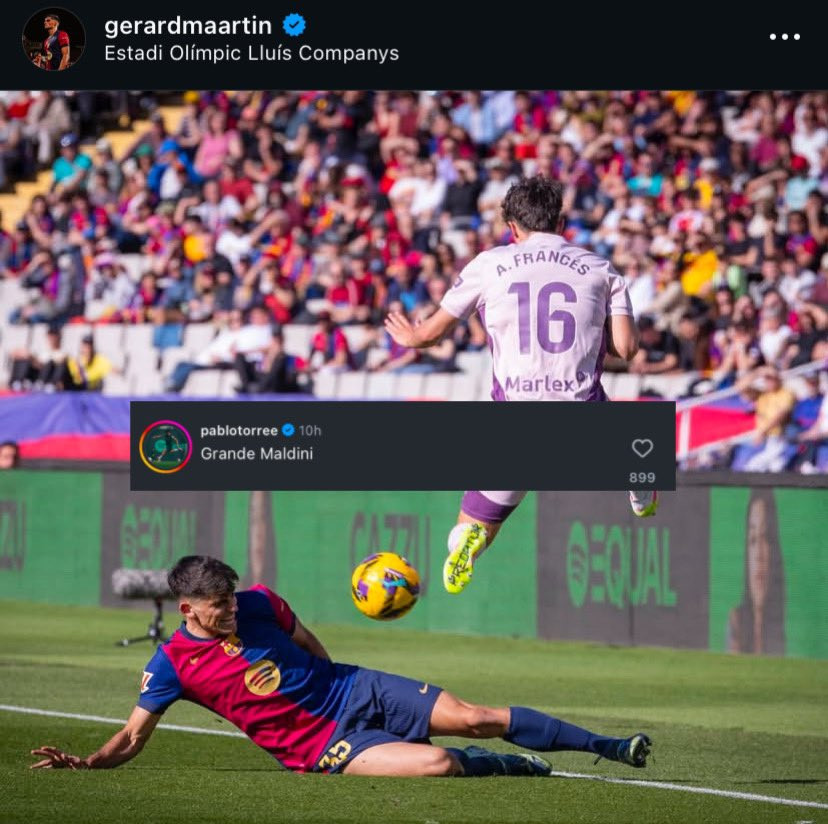Select the Grande Maldini comment text
The image size is (828, 824).
pyautogui.click(x=257, y=454)
